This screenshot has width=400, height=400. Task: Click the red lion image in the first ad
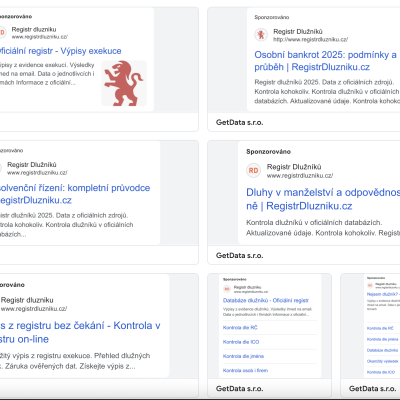coord(124,83)
